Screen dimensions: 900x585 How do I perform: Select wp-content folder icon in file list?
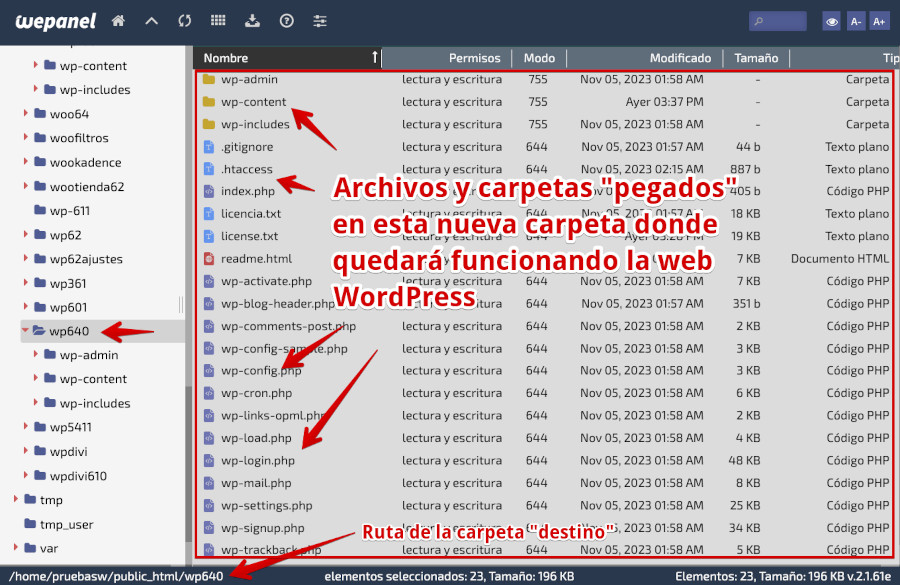pyautogui.click(x=209, y=102)
